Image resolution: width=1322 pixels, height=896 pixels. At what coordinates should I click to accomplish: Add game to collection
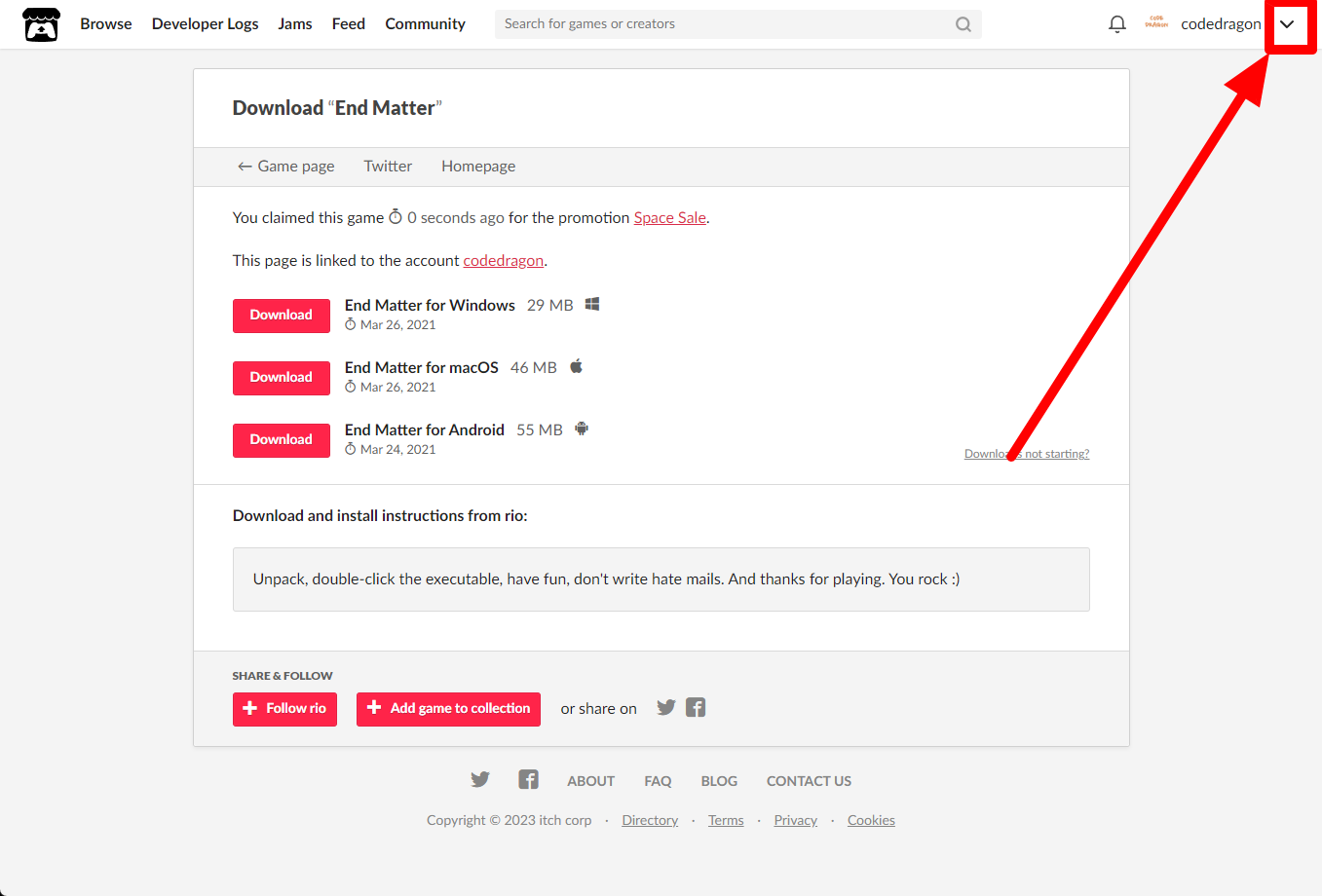coord(448,709)
